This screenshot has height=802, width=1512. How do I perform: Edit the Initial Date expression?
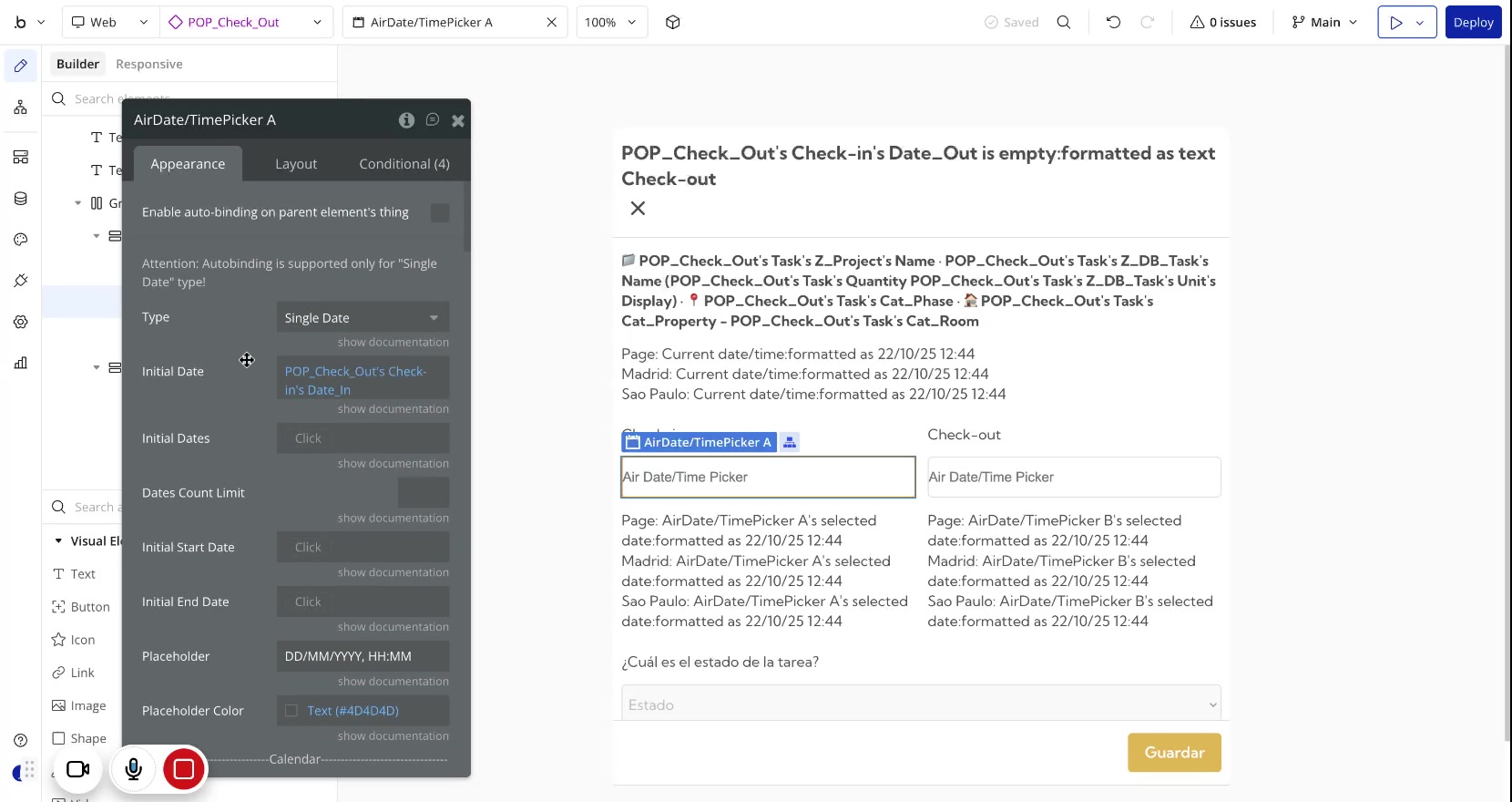coord(363,380)
